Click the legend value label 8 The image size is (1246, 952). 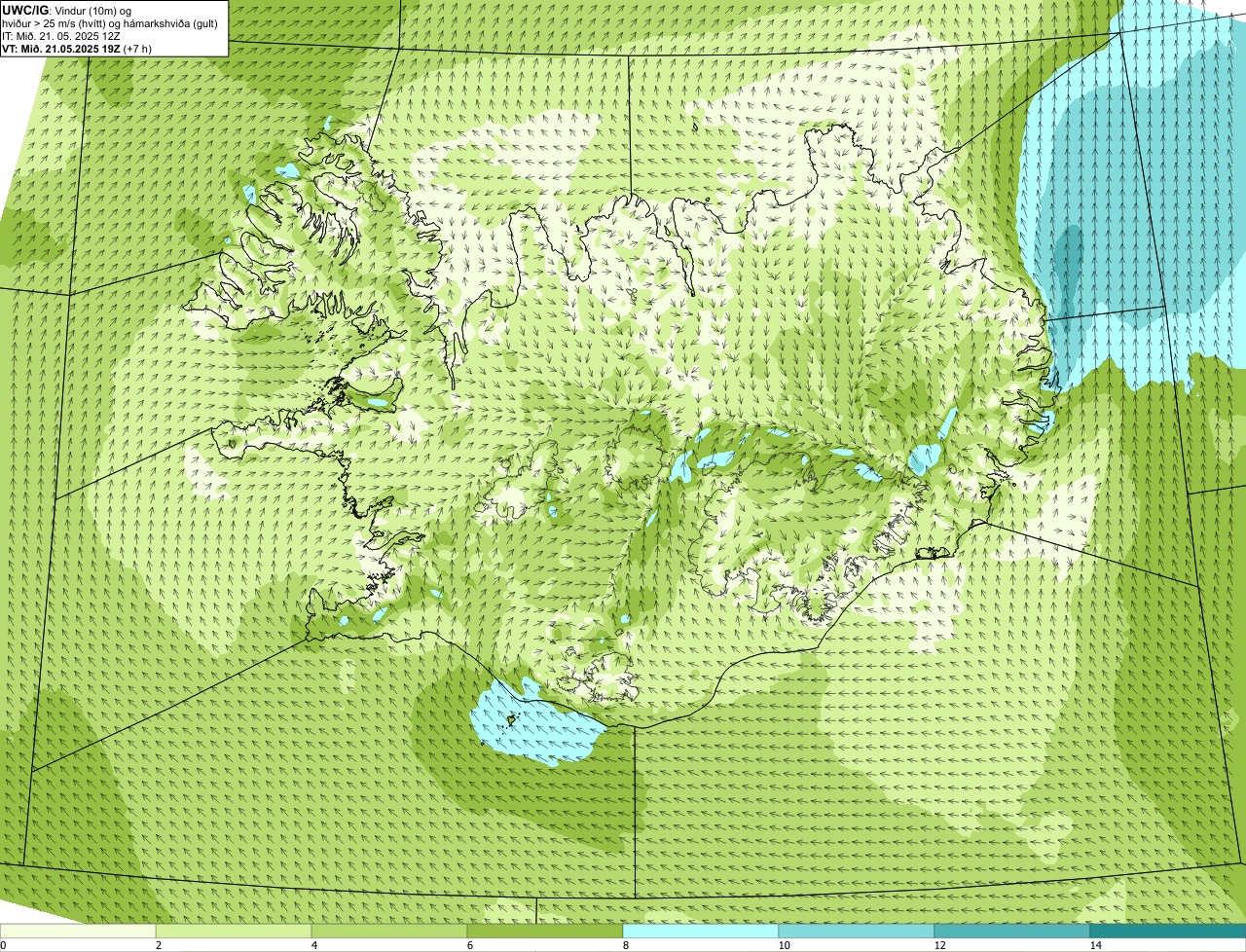click(625, 945)
